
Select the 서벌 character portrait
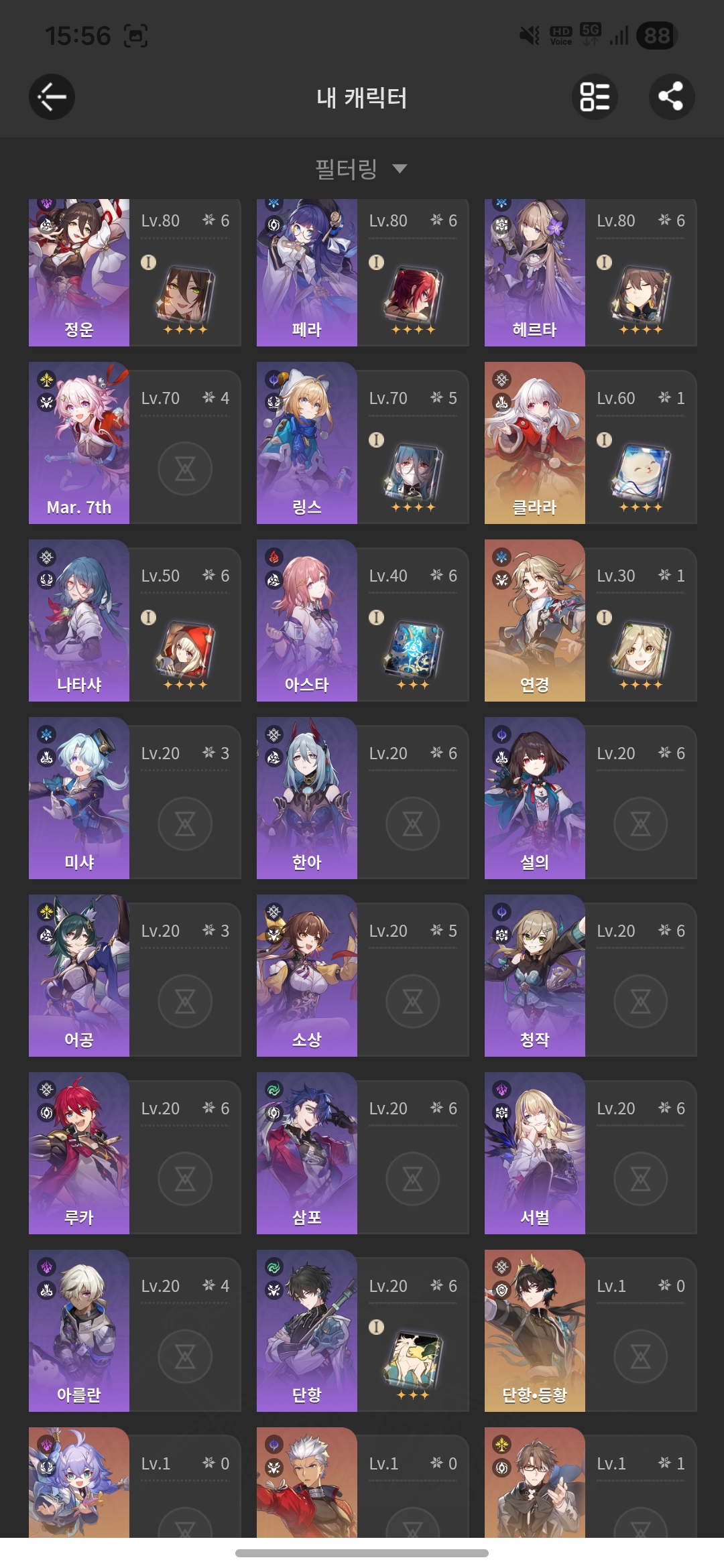(535, 1153)
